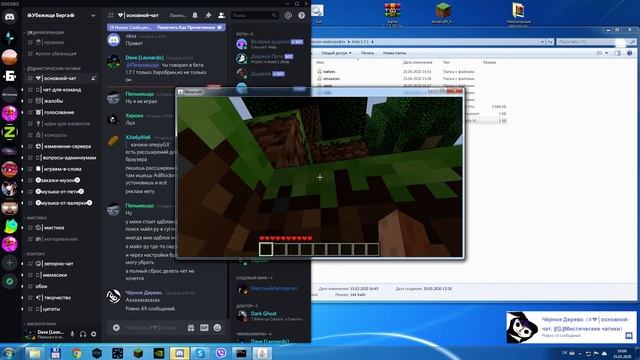This screenshot has width=640, height=360.
Task: Open the изменения-сервера channel
Action: point(61,146)
